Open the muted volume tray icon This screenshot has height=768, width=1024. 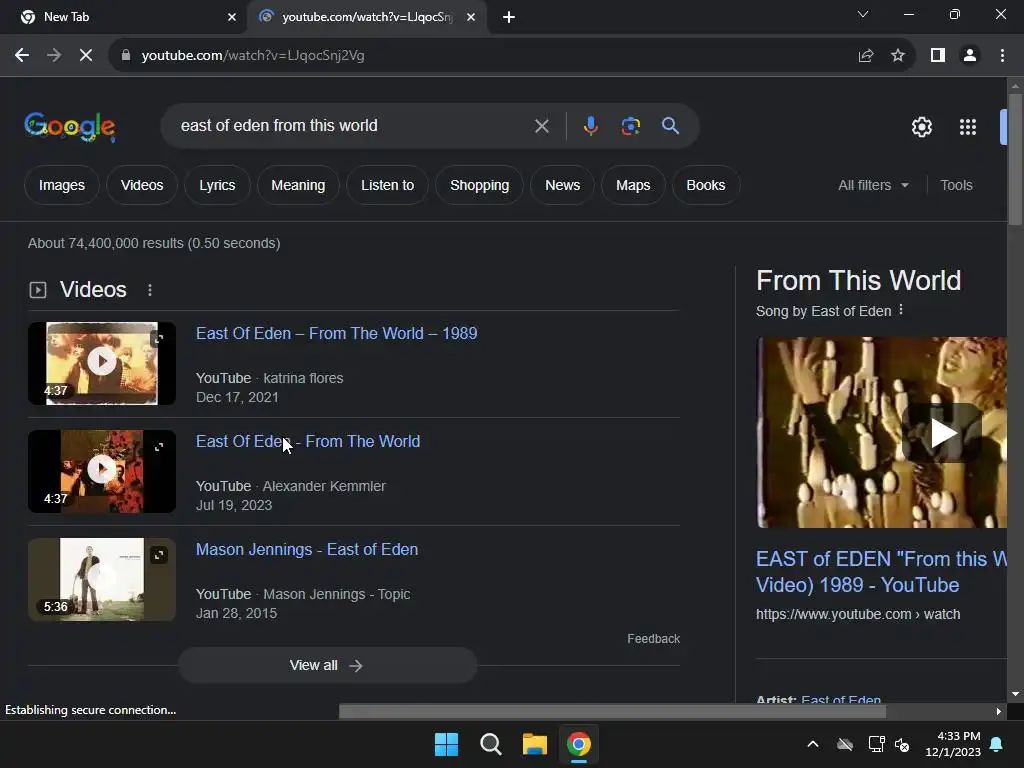tap(902, 744)
